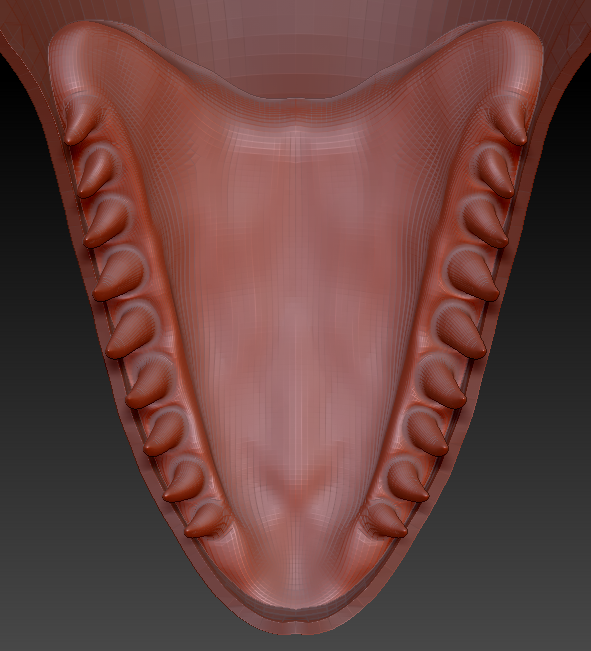This screenshot has height=651, width=591.
Task: Click the outer lip rim at the jaw's bottom tip
Action: coord(295,623)
